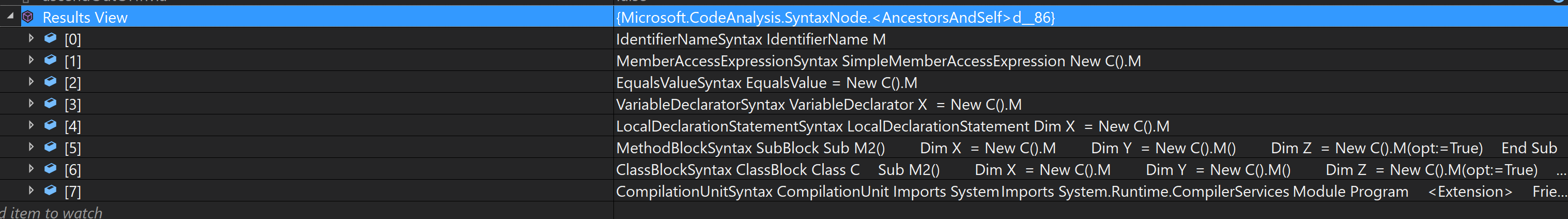Select the [4] index label

point(72,126)
